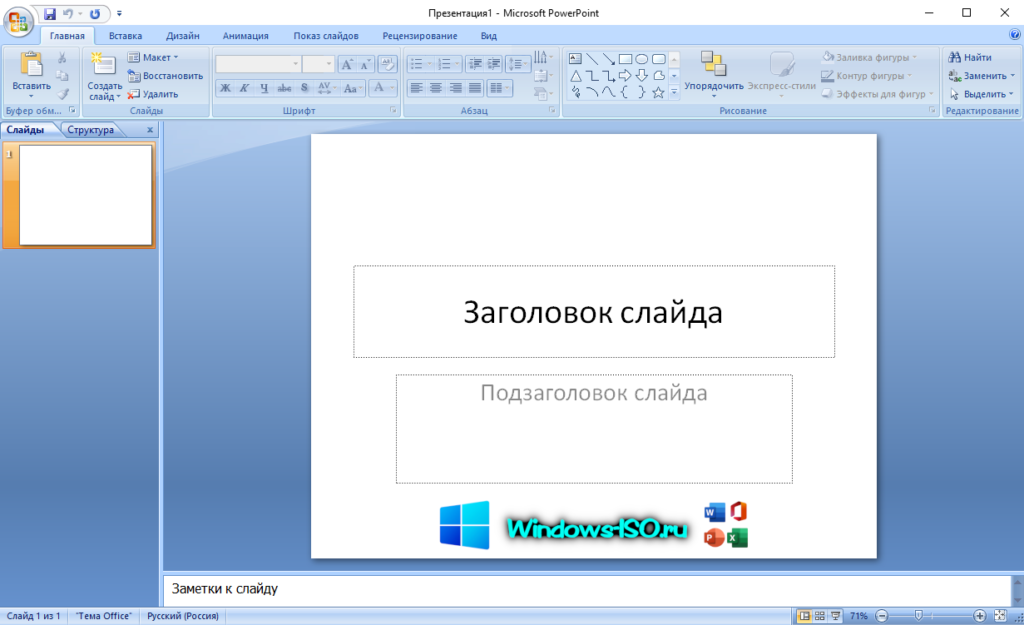Choose the arrow line shape in gallery
This screenshot has height=625, width=1024.
tap(609, 59)
